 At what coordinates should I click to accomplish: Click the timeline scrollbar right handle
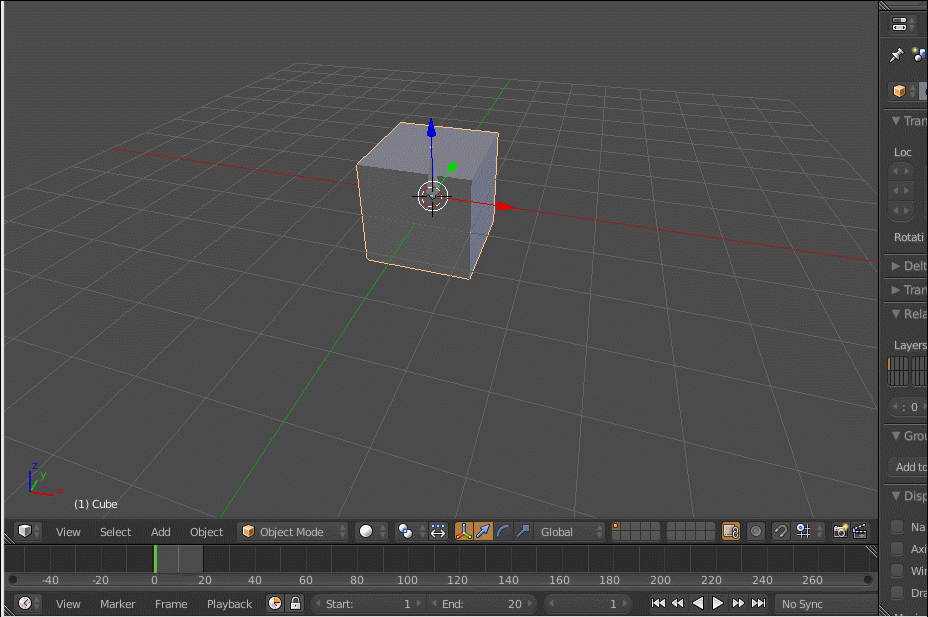pyautogui.click(x=868, y=580)
